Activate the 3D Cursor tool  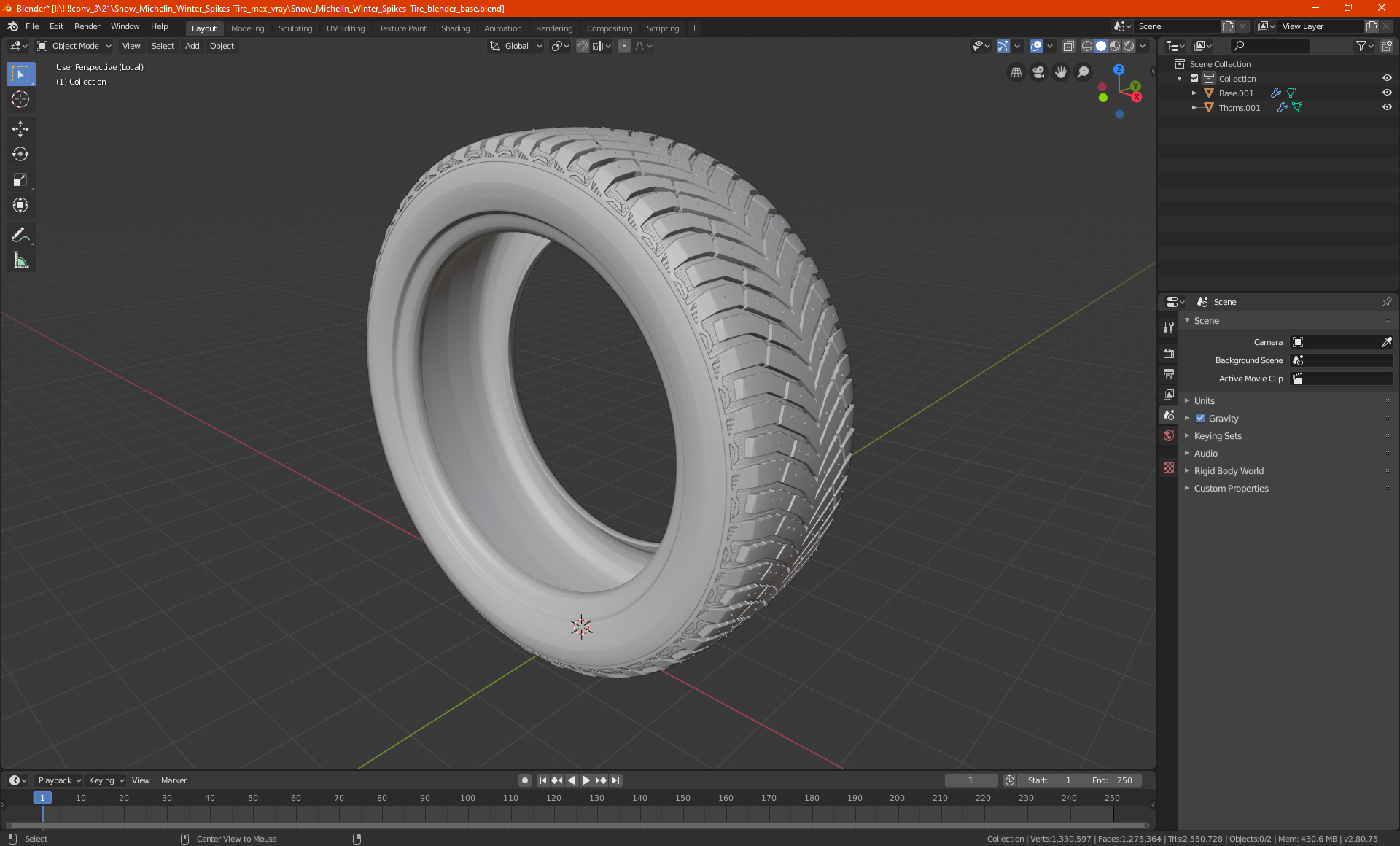click(20, 100)
